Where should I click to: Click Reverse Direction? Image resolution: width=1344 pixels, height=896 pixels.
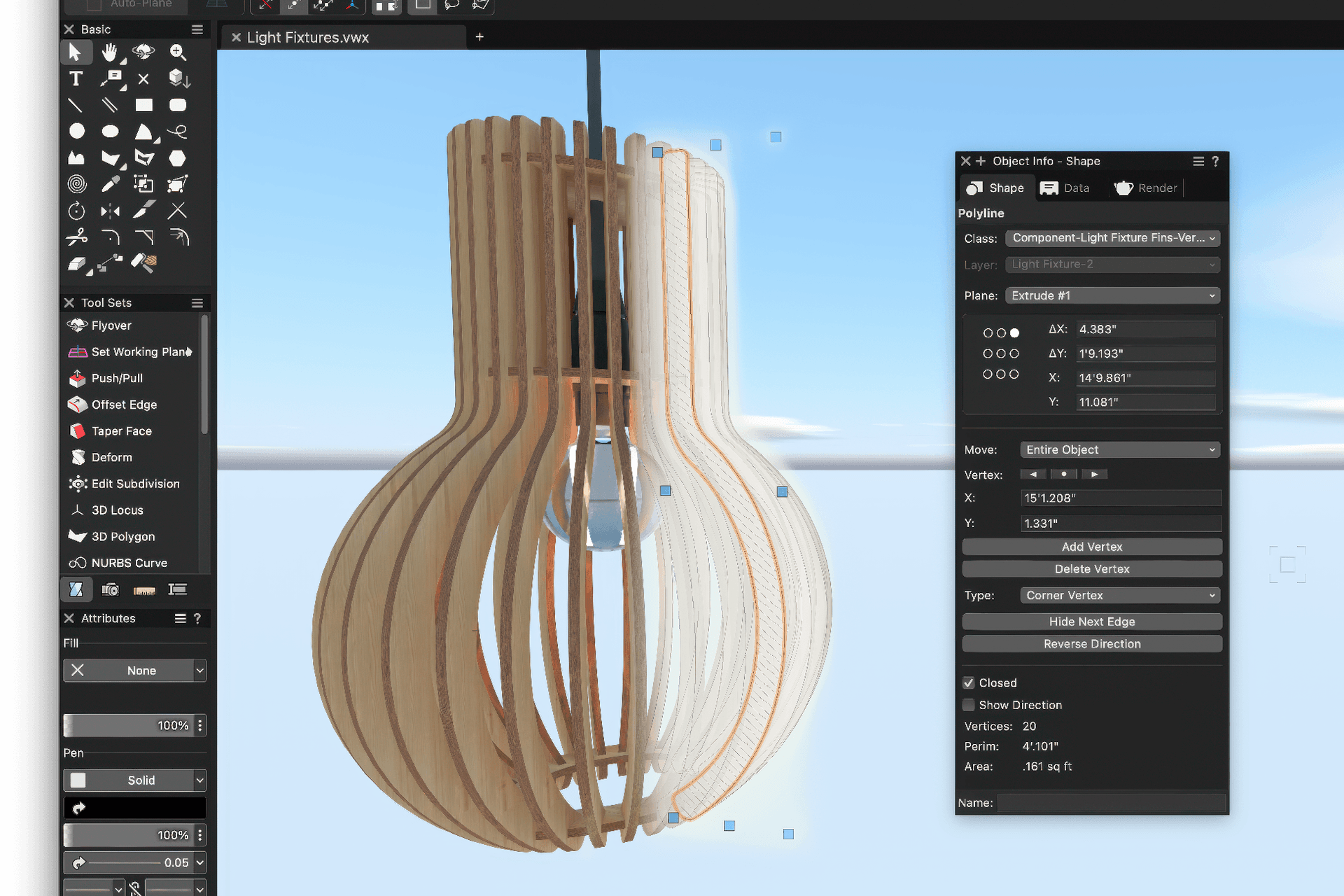tap(1091, 643)
